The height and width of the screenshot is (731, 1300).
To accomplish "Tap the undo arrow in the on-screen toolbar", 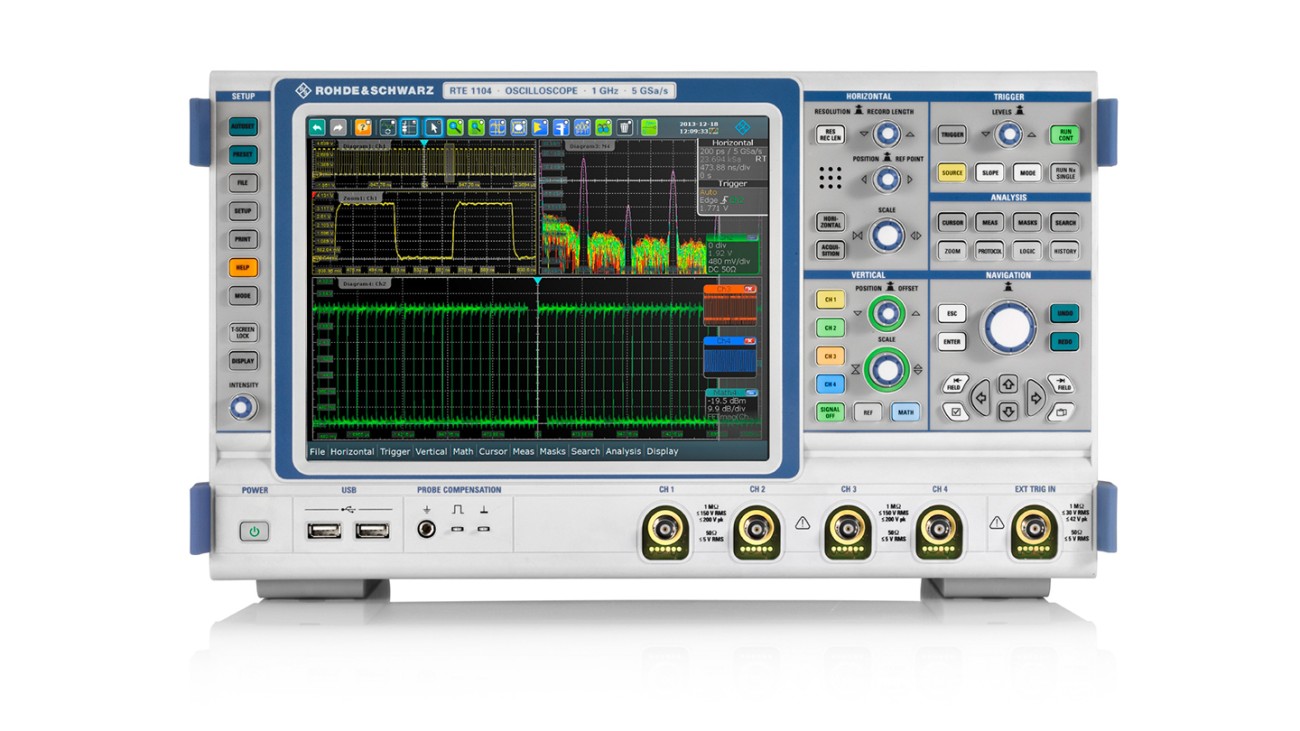I will point(317,127).
